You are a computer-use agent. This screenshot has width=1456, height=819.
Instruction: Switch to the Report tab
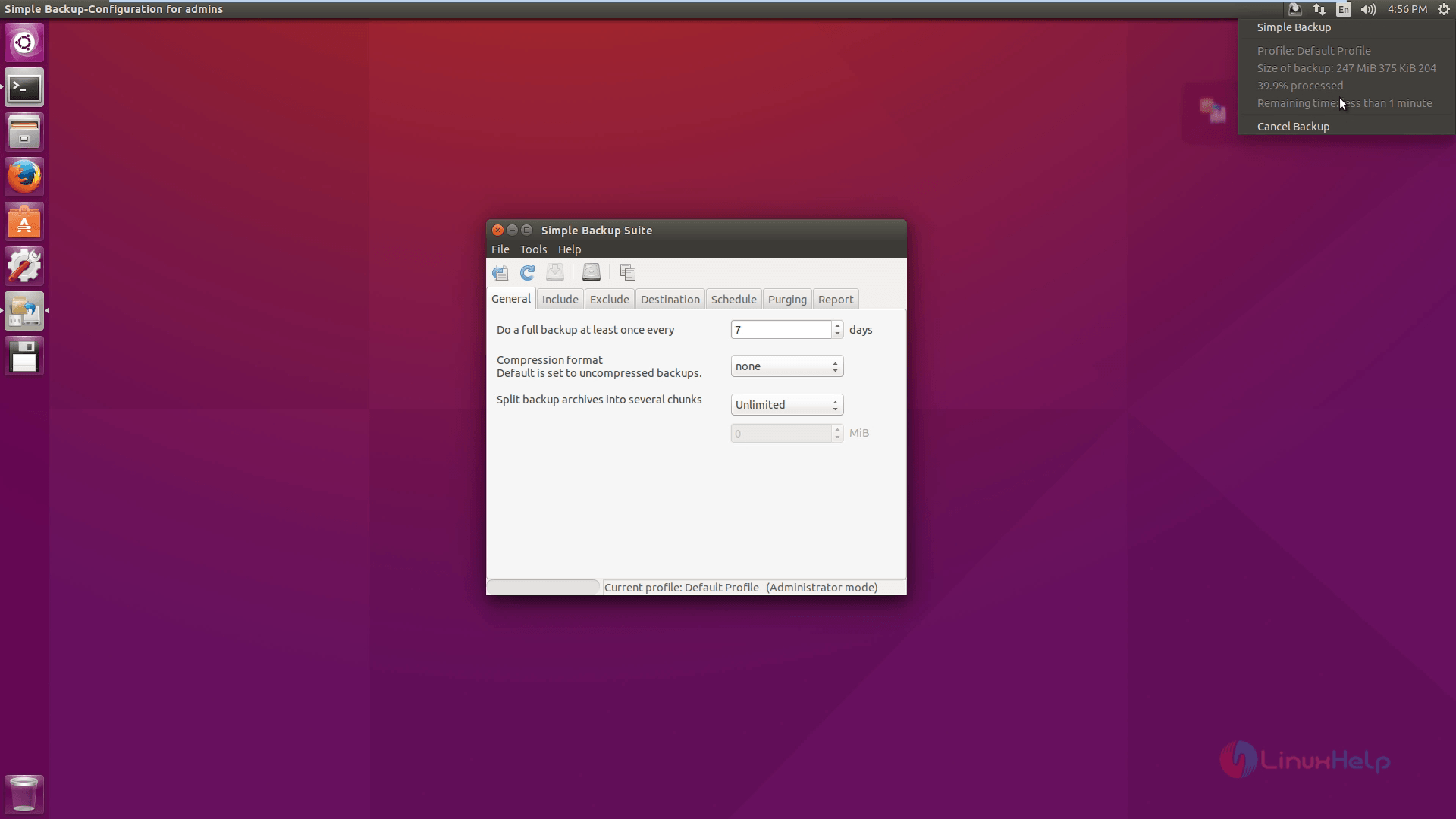836,299
